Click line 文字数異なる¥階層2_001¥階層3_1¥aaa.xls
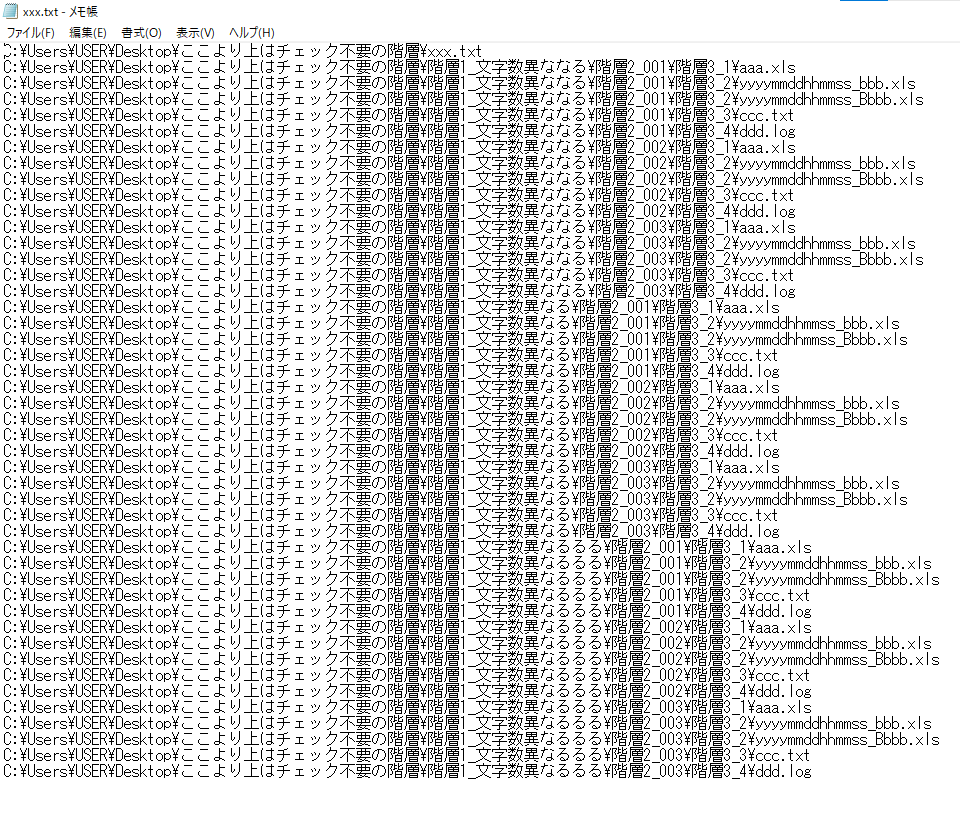Viewport: 960px width, 832px height. coord(391,307)
